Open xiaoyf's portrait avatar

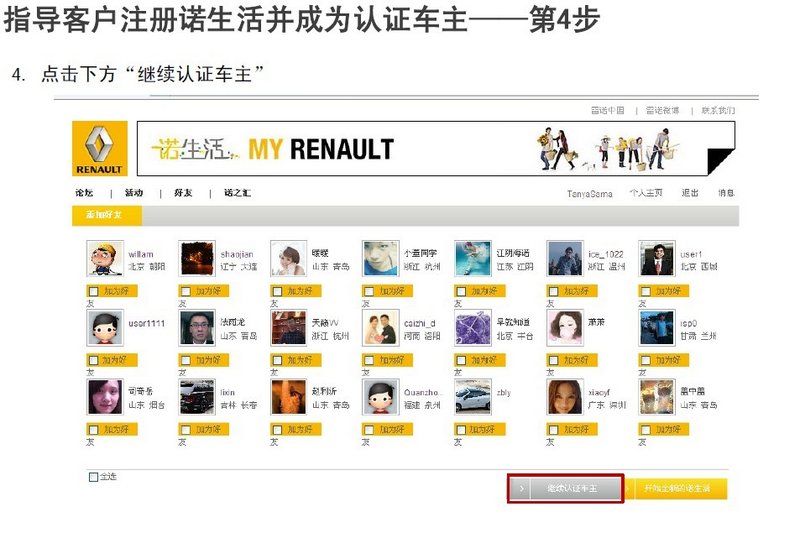click(x=565, y=397)
